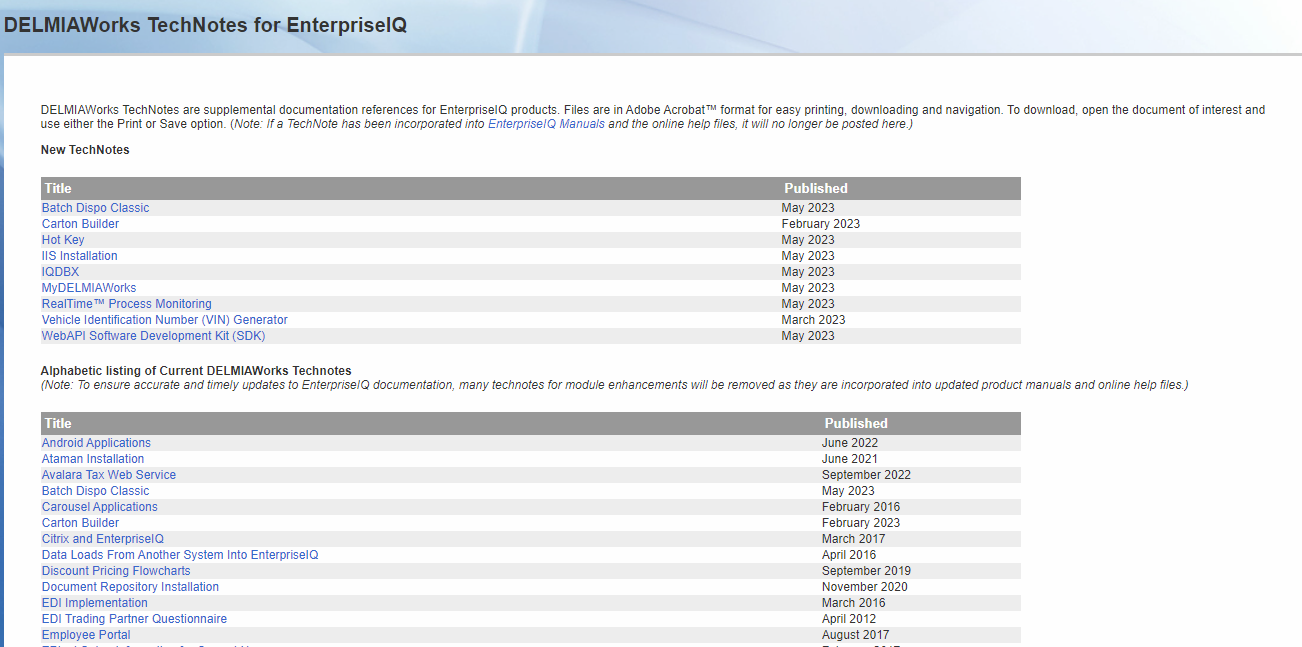
Task: Select 'May 2023' date in Hot Key row
Action: [808, 240]
